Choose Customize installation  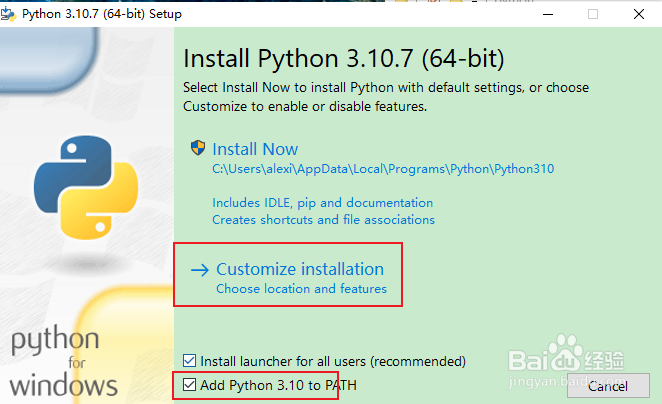[x=300, y=269]
